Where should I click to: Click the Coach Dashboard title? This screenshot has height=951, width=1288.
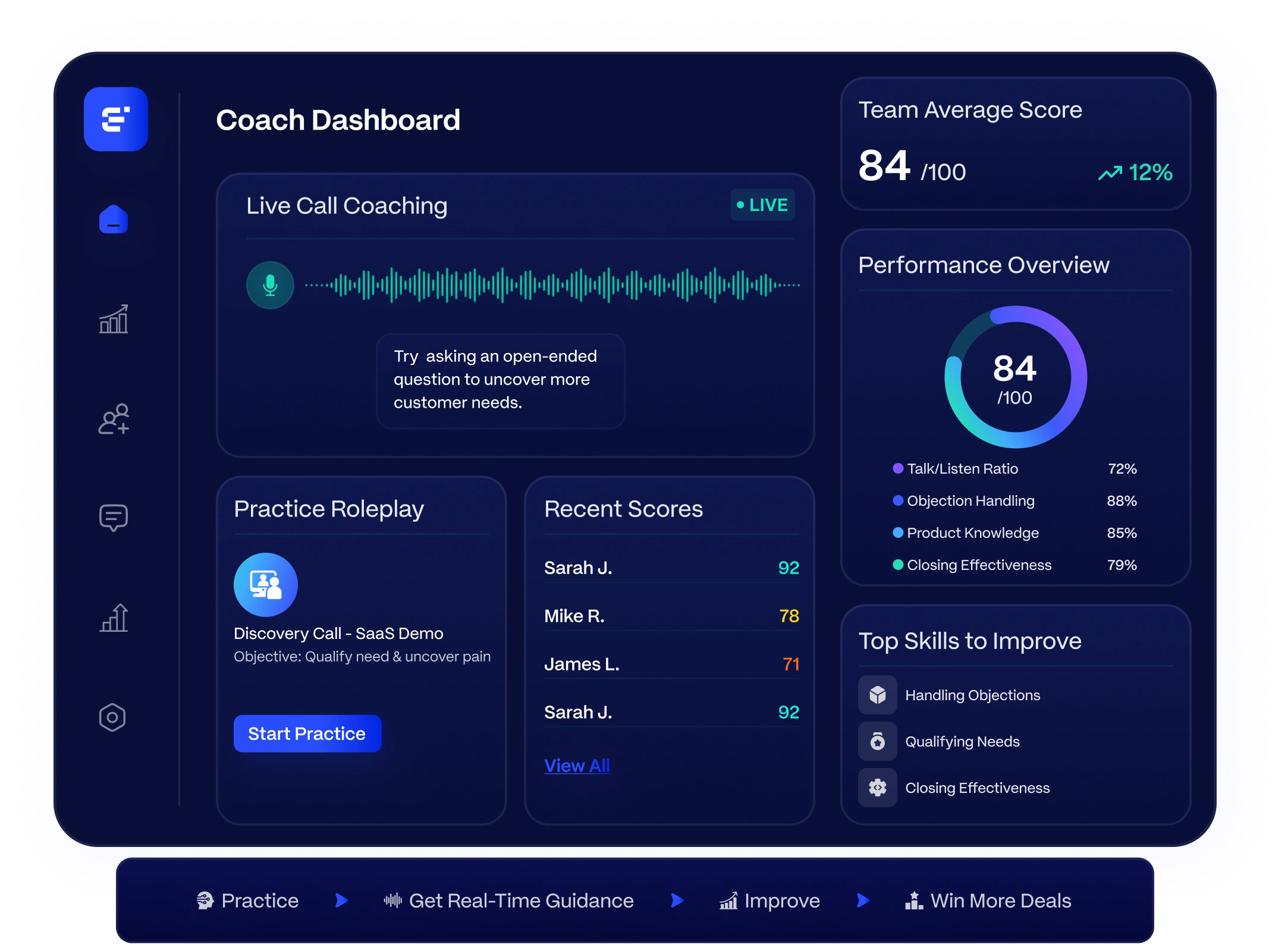pos(338,119)
